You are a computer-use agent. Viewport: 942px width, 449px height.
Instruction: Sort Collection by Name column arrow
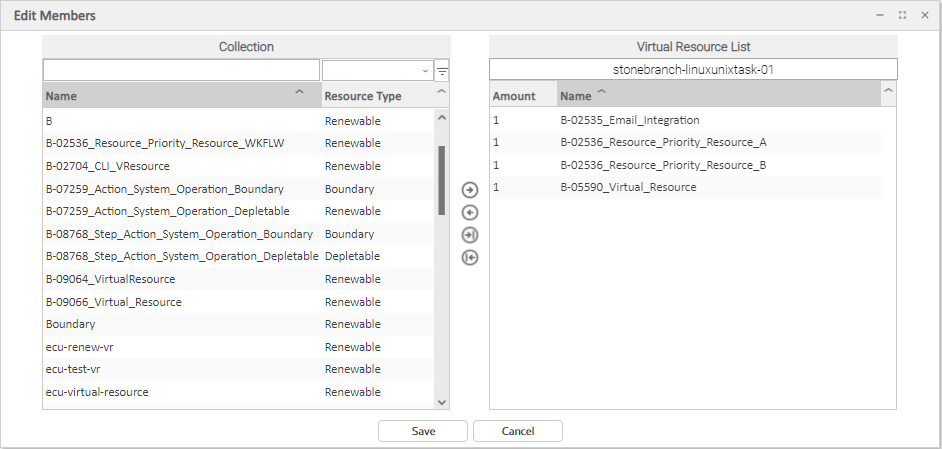pos(299,93)
